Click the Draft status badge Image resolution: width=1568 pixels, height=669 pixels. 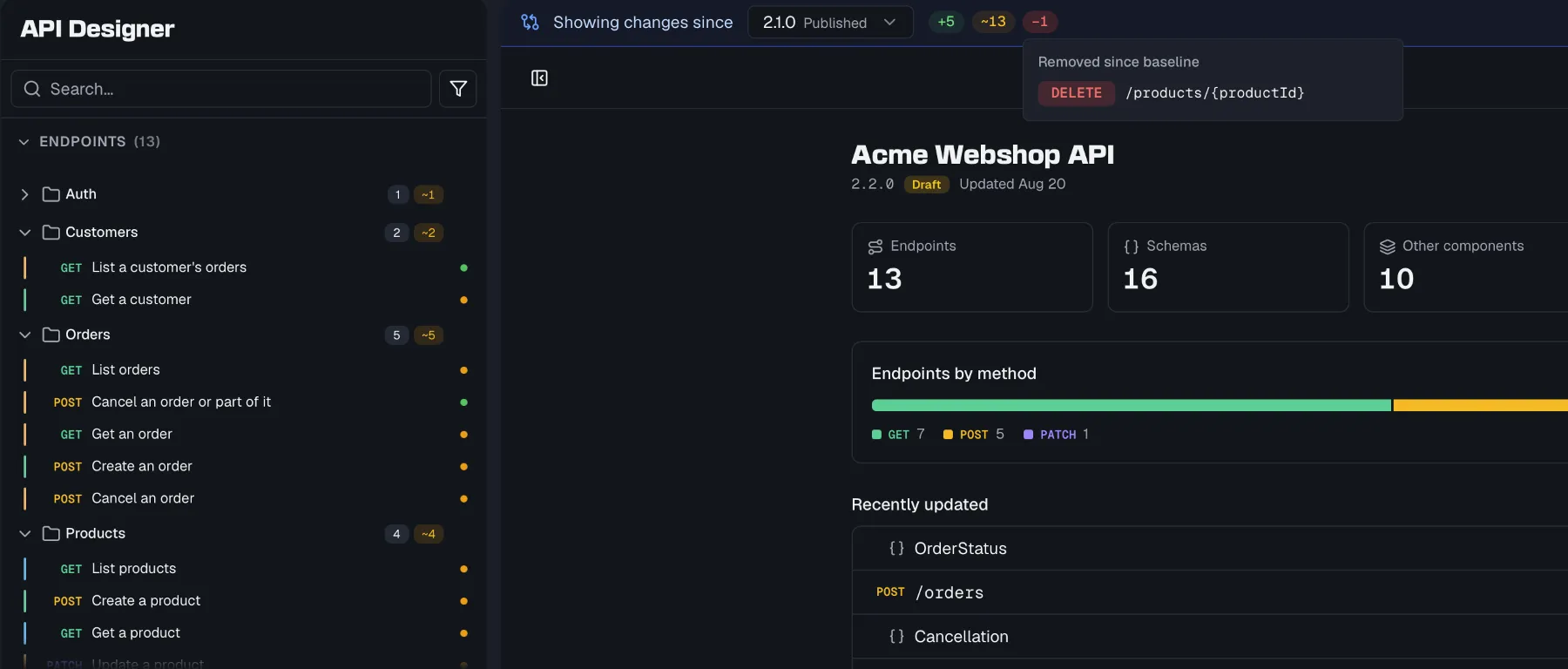tap(926, 185)
